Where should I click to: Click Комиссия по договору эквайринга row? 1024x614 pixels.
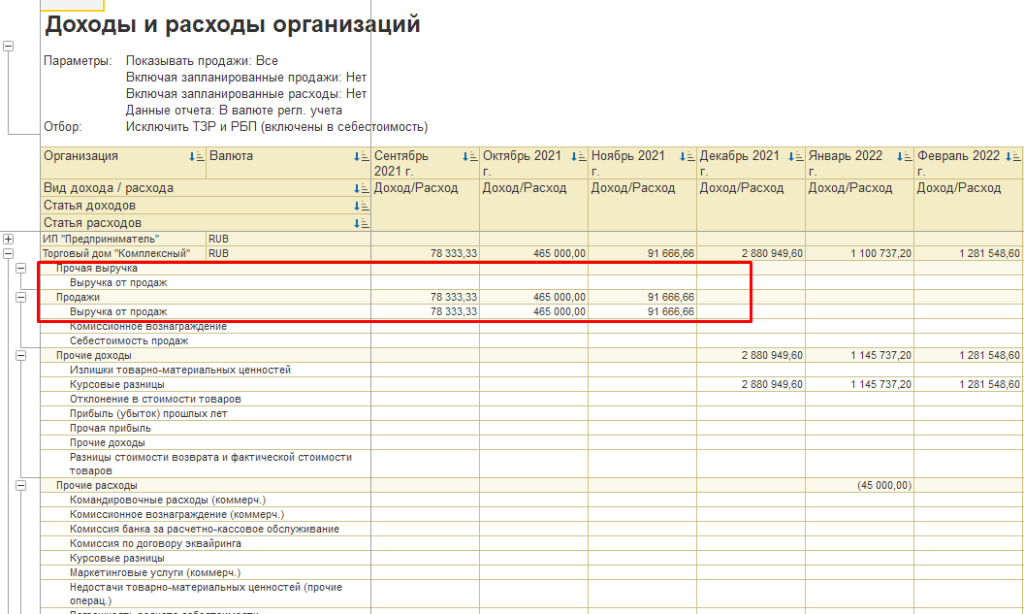point(155,543)
